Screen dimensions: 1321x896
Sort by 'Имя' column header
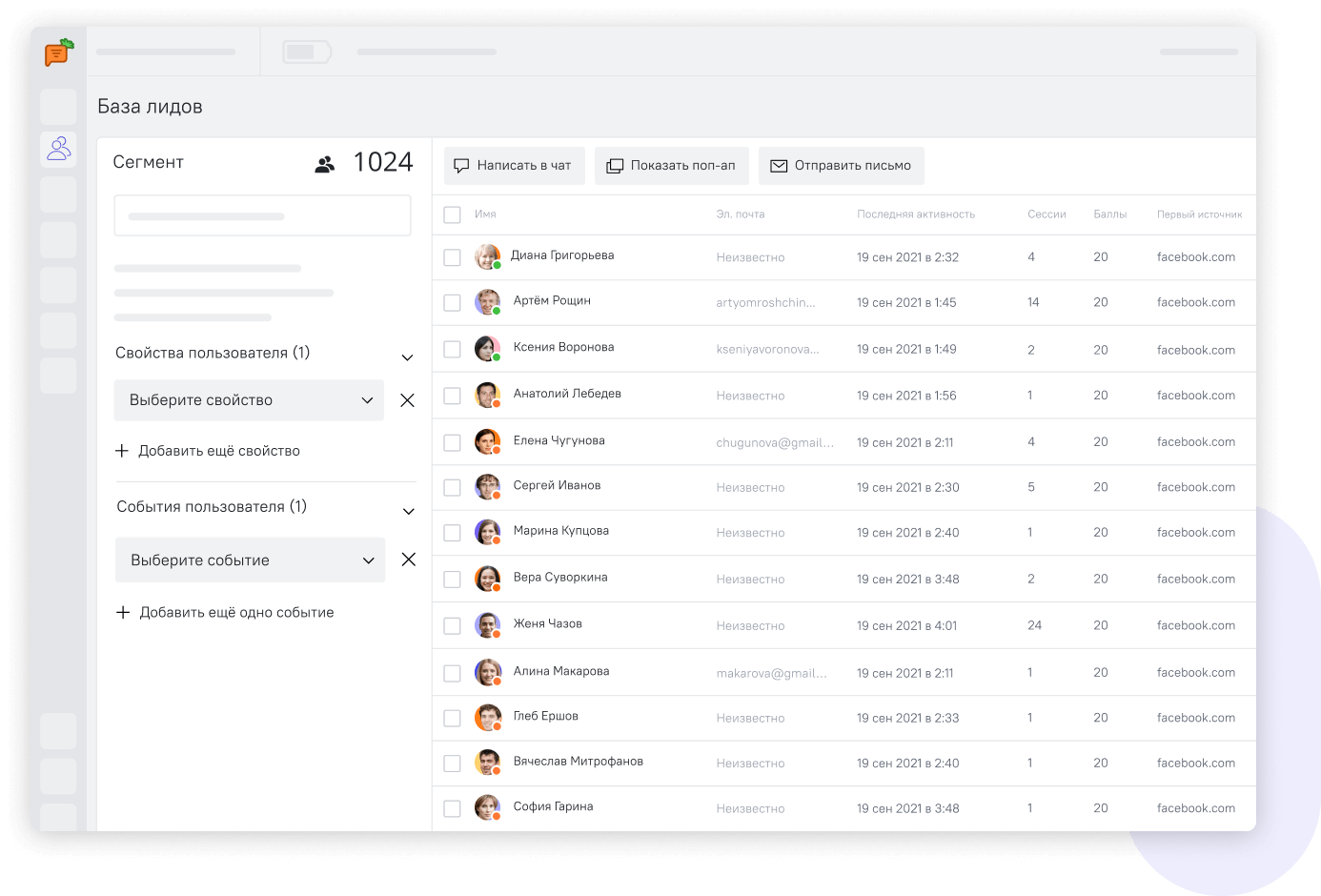click(x=485, y=214)
